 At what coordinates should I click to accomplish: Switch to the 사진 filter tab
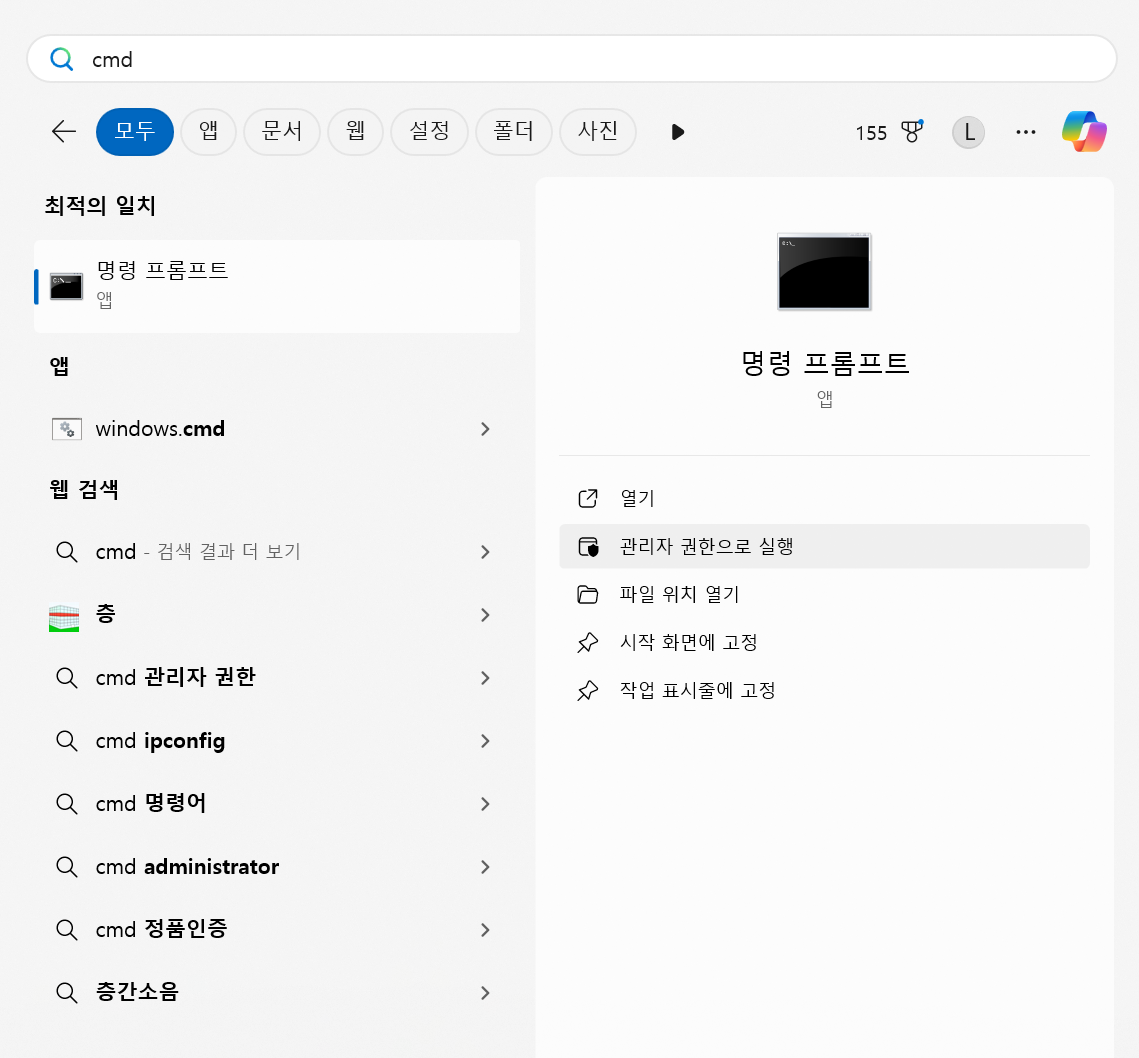[x=598, y=132]
